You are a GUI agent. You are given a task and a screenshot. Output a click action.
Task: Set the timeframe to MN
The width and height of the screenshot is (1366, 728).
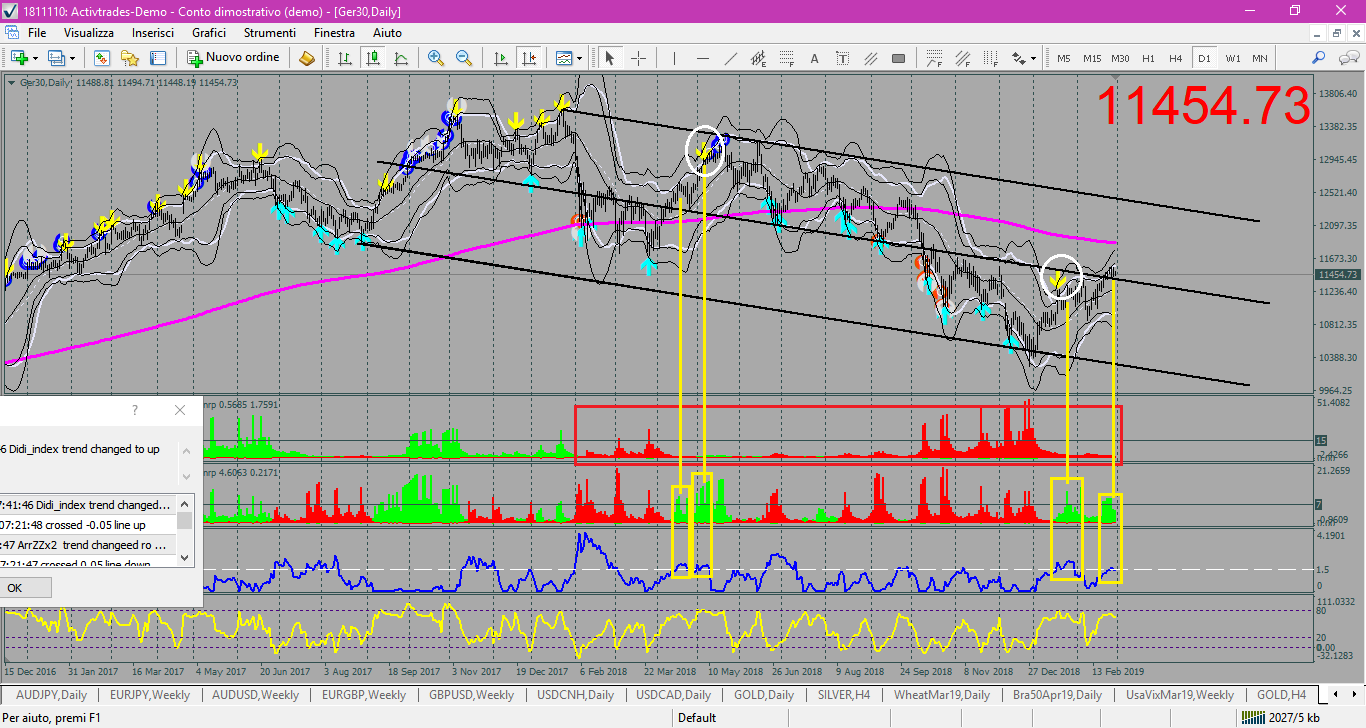1260,58
